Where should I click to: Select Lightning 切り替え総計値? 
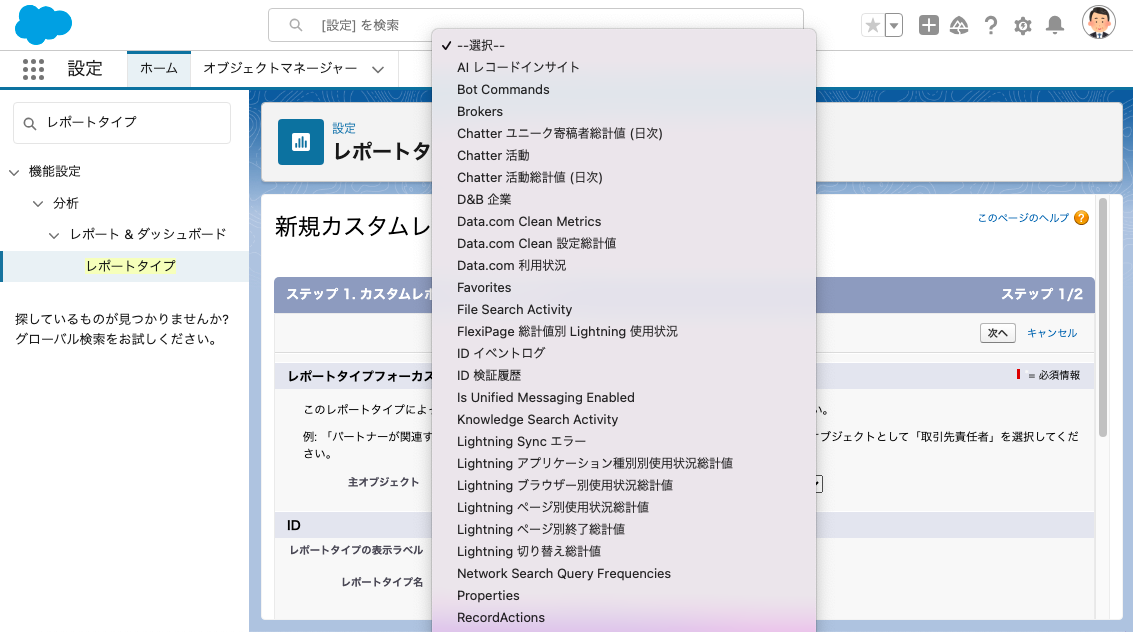point(624,552)
